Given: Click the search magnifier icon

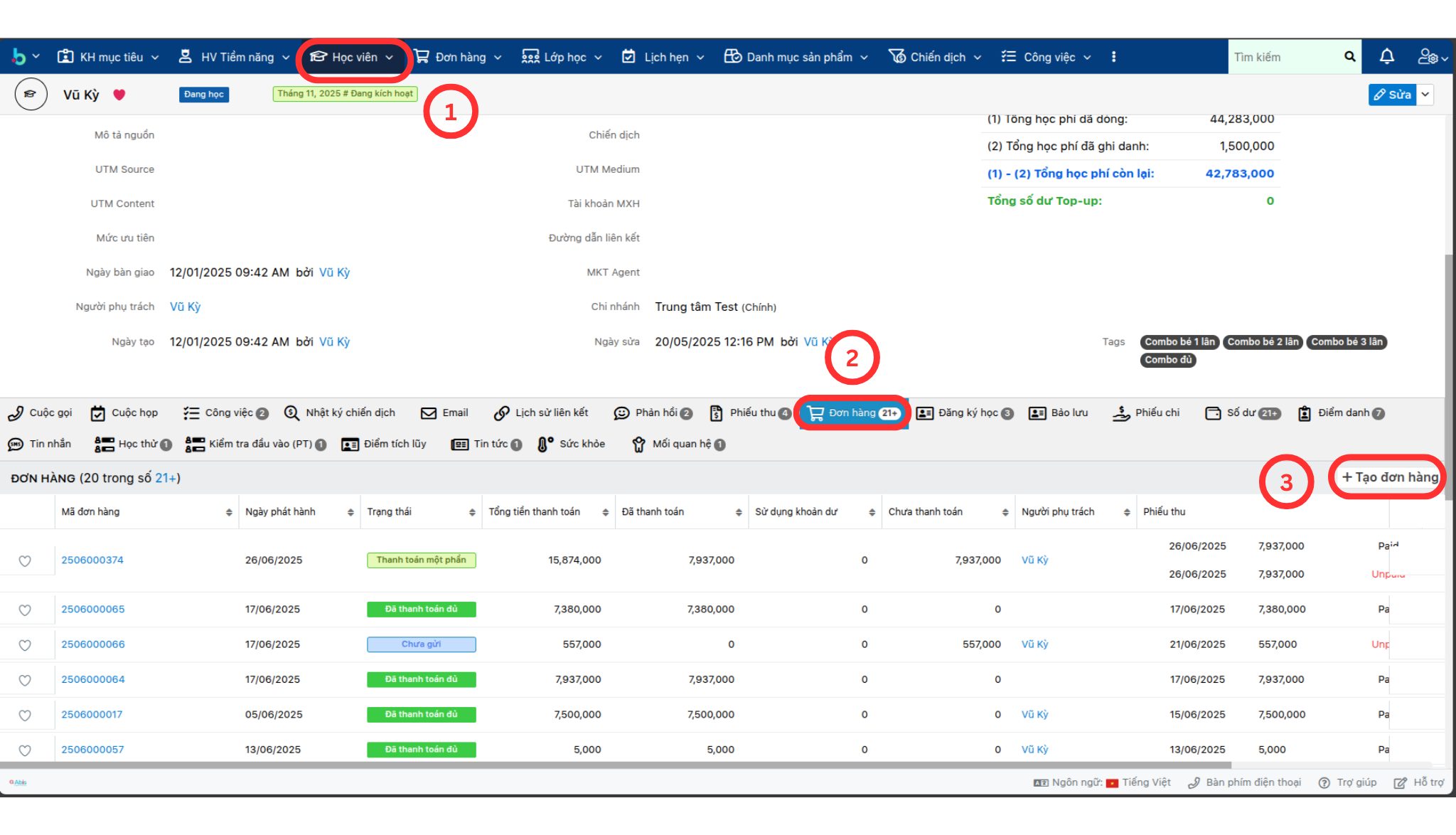Looking at the screenshot, I should [1349, 56].
